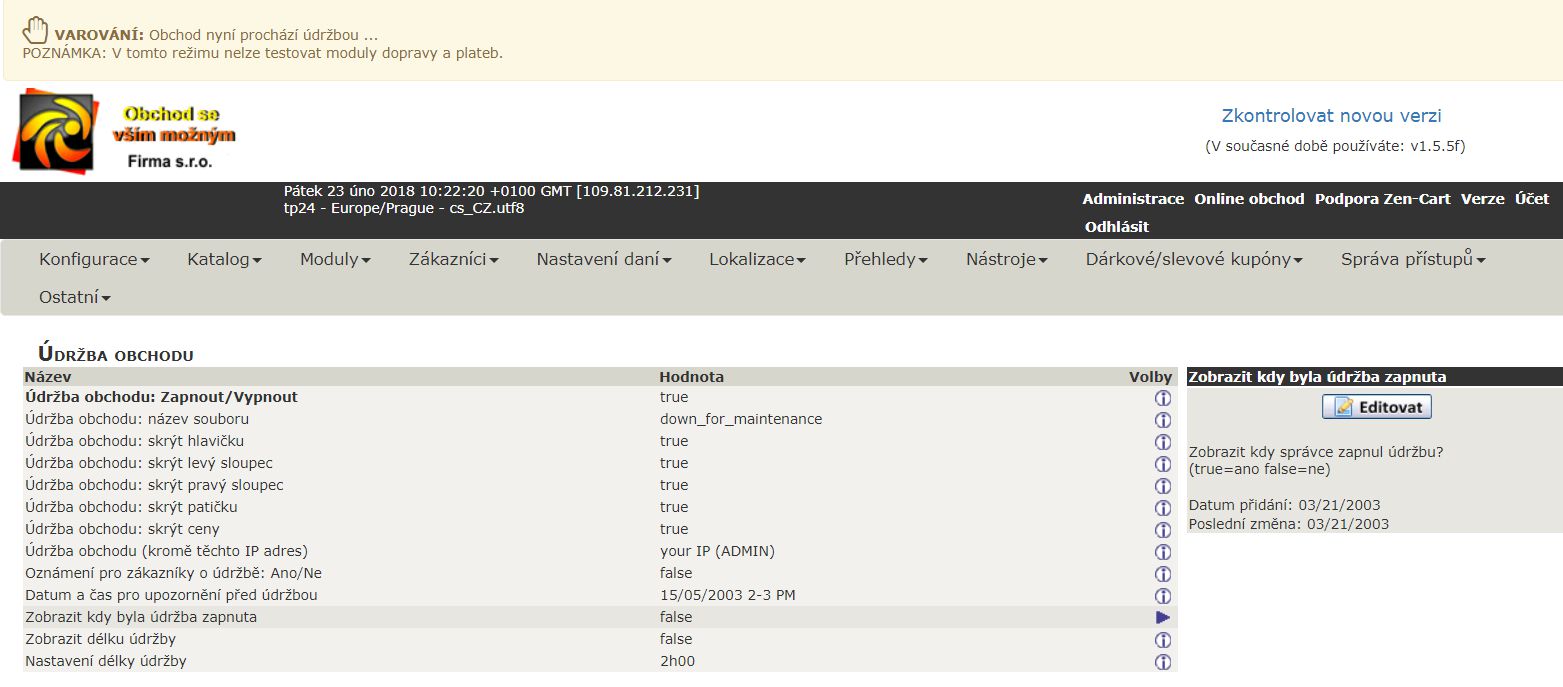
Task: Click info icon for 'Údržba obchodu: Zapnout/Vypnout' row
Action: click(1162, 398)
